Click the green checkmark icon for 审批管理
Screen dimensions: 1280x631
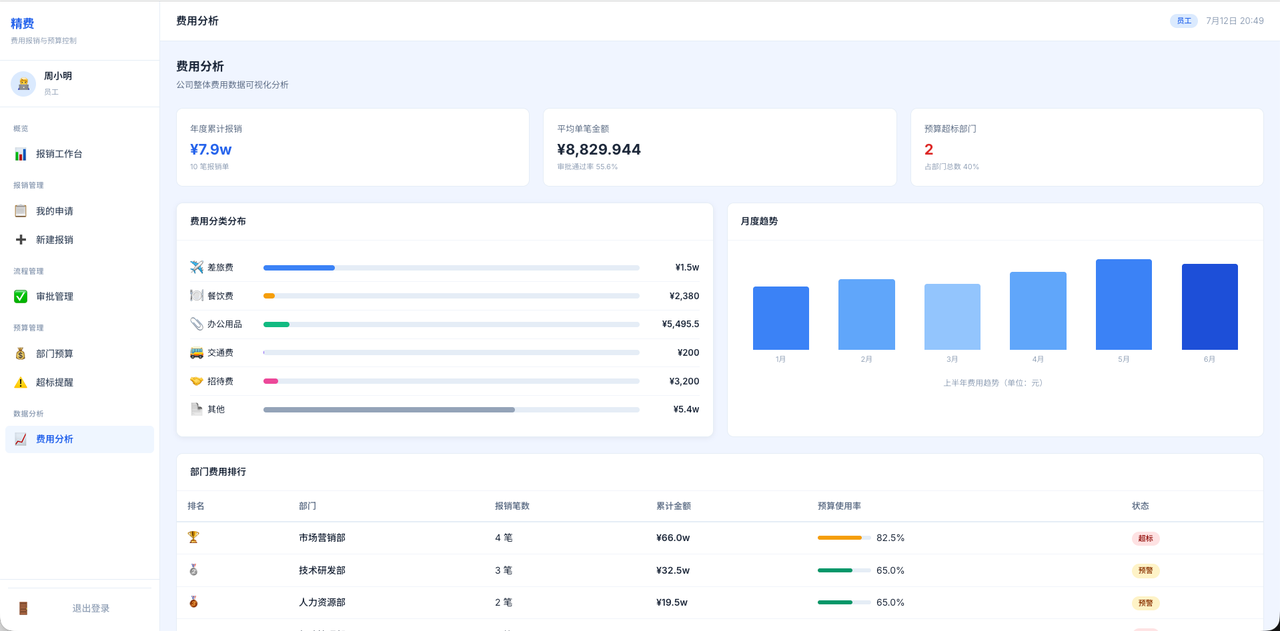pyautogui.click(x=20, y=297)
